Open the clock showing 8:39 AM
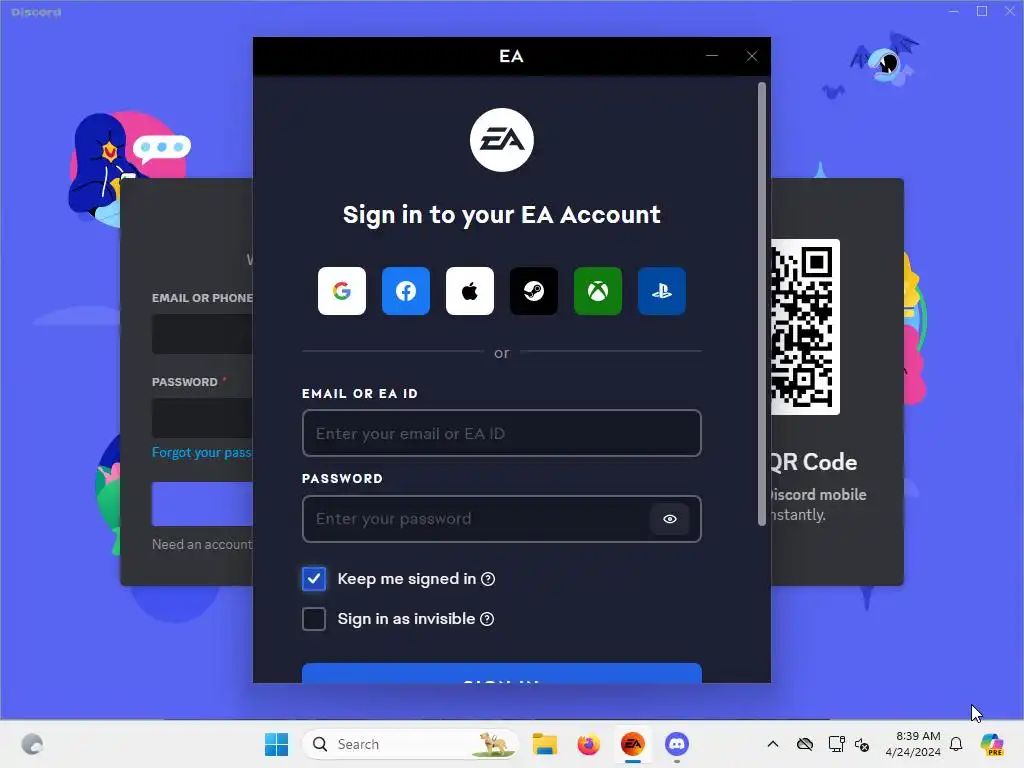Screen dimensions: 1024x768 [913, 744]
